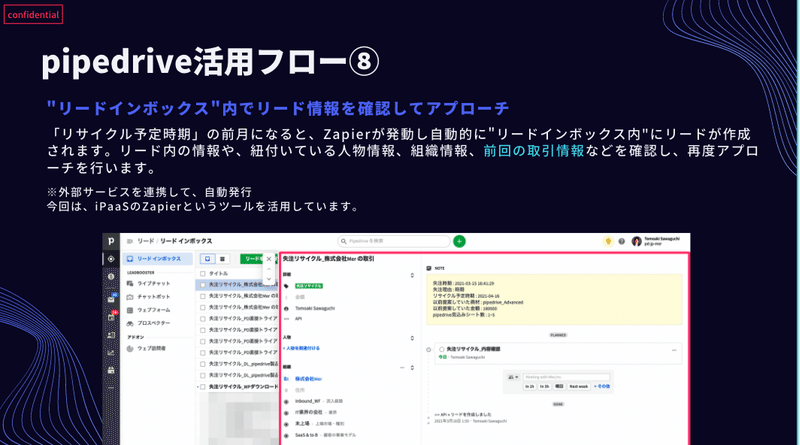This screenshot has height=445, width=800.
Task: Click the 人物を関連付ける link
Action: (x=302, y=349)
